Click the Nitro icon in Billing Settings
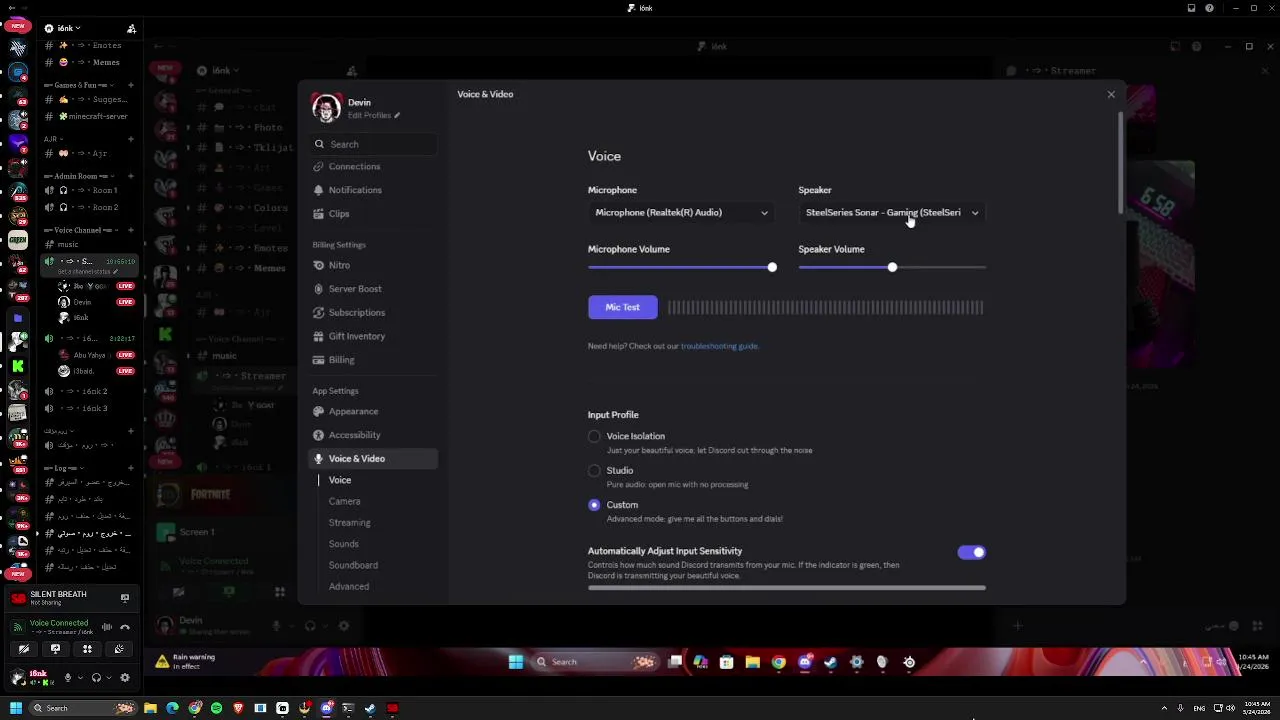Screen dimensions: 1280x720 pos(319,265)
